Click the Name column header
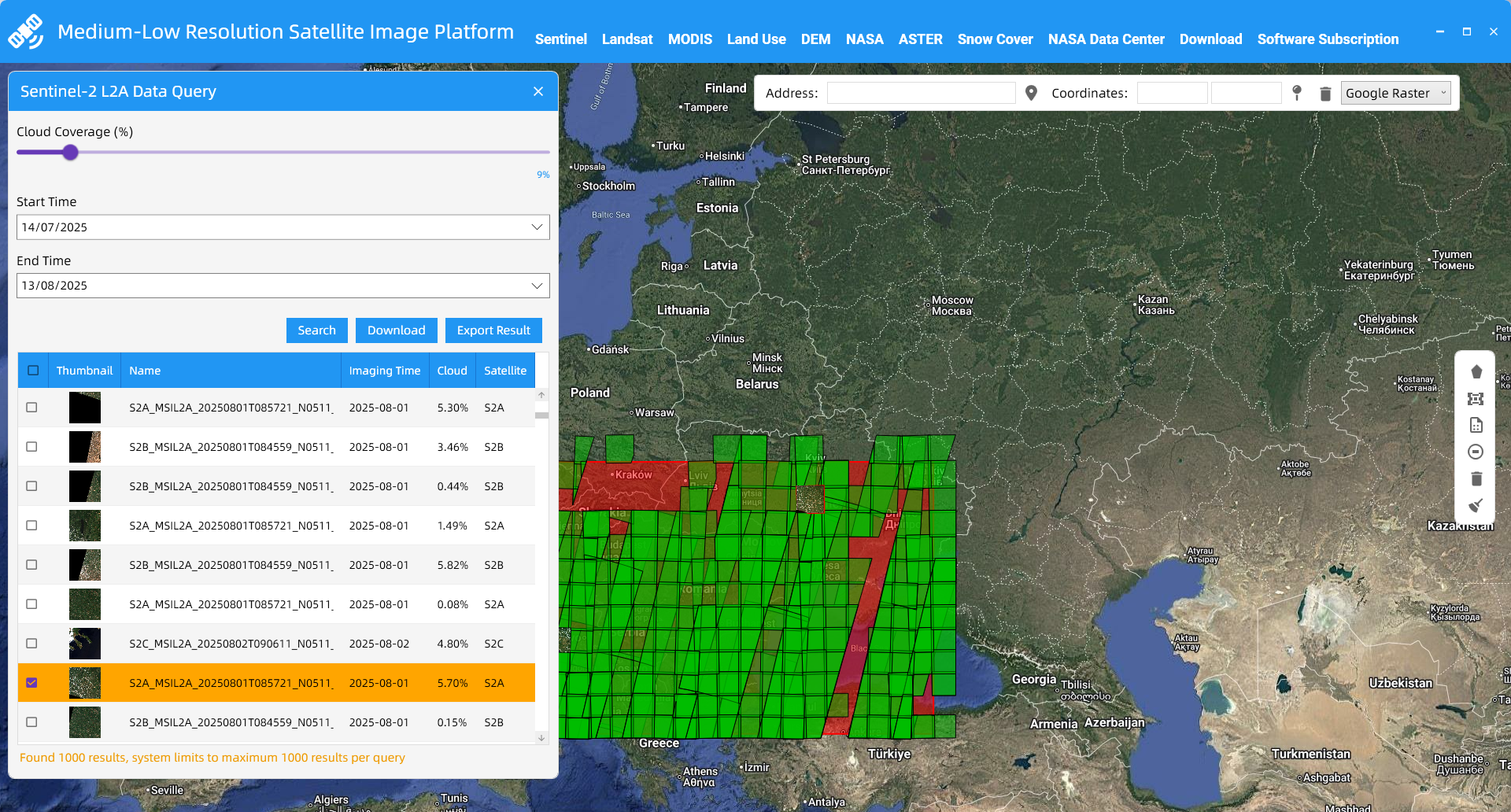Screen dimensions: 1511x812 click(x=231, y=371)
